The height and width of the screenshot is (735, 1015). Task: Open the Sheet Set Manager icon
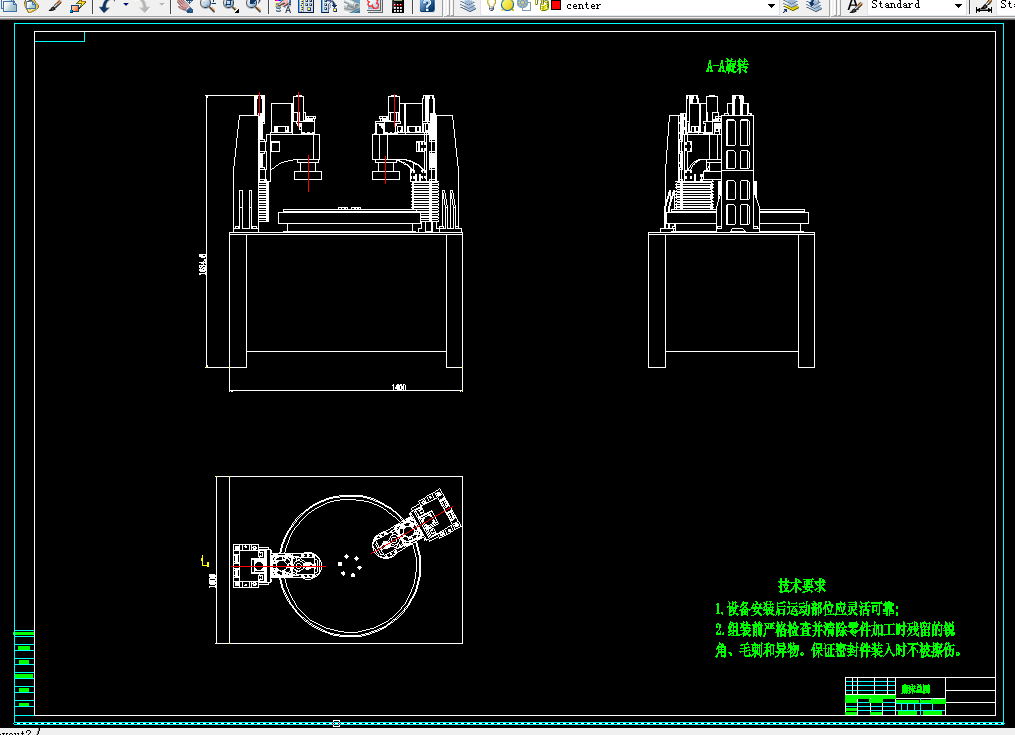click(x=351, y=6)
